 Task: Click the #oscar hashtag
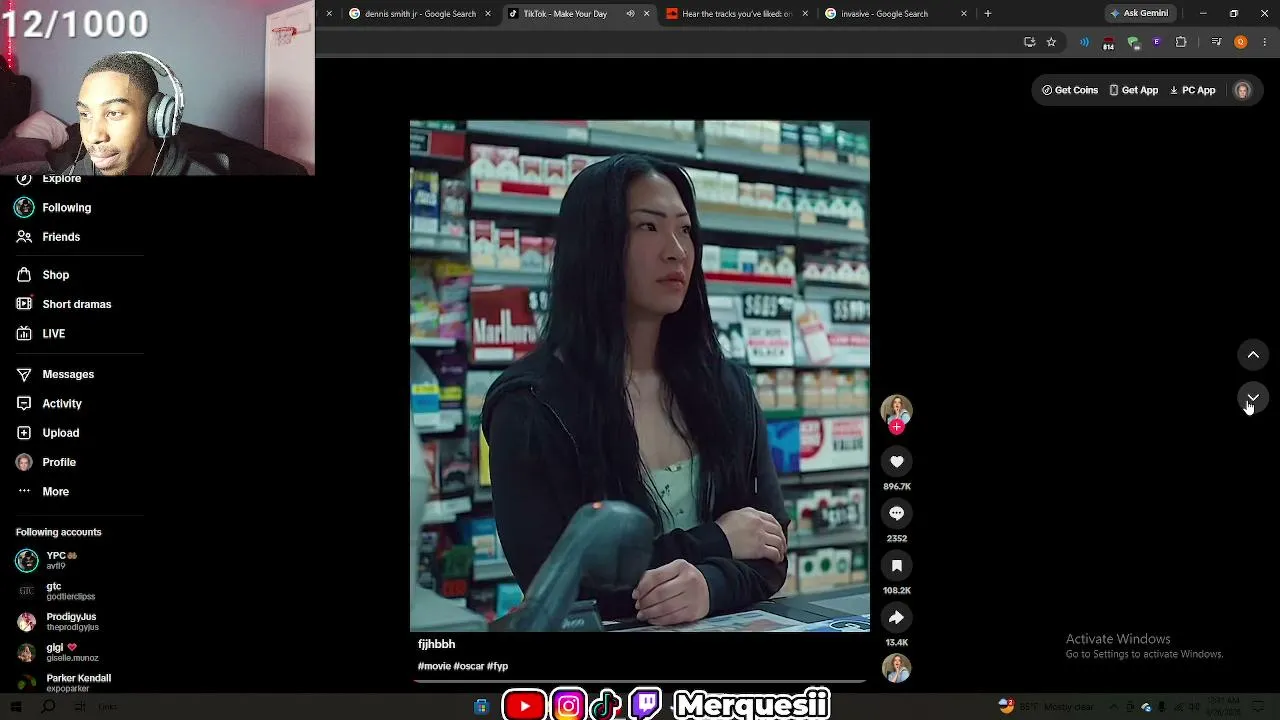pyautogui.click(x=468, y=666)
